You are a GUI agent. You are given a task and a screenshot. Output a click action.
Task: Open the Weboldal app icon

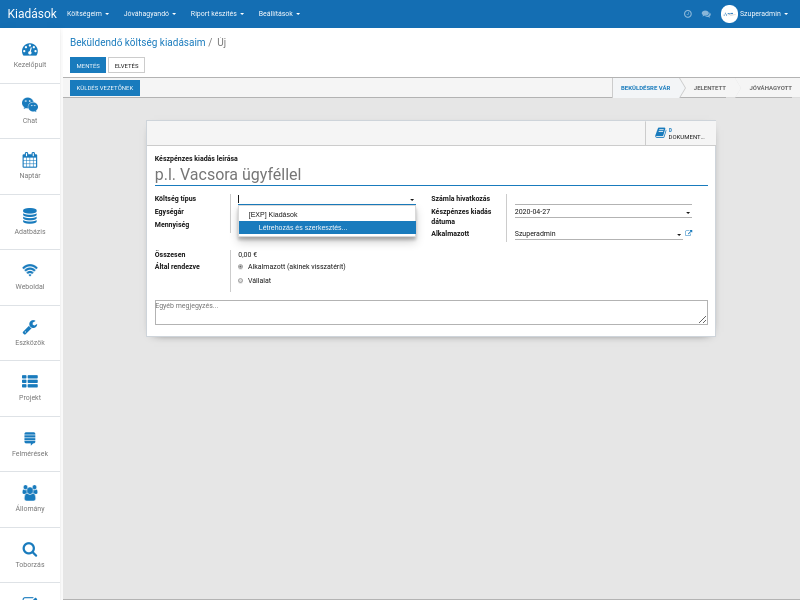pyautogui.click(x=30, y=270)
